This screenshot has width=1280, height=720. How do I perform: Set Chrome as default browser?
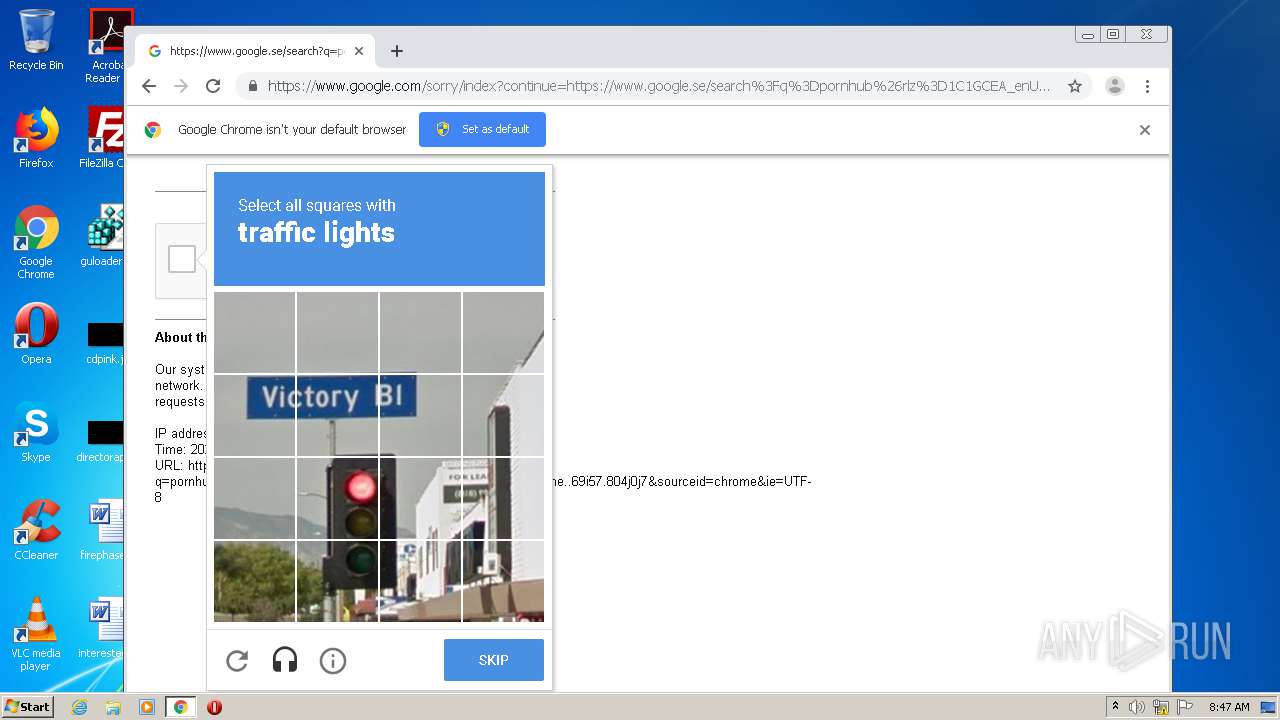482,129
